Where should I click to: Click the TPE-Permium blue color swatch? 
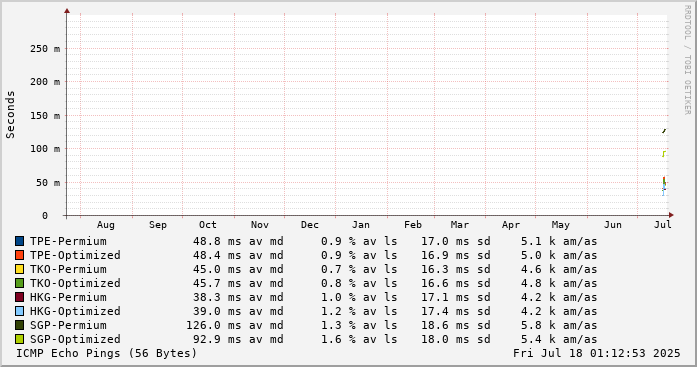click(x=20, y=241)
